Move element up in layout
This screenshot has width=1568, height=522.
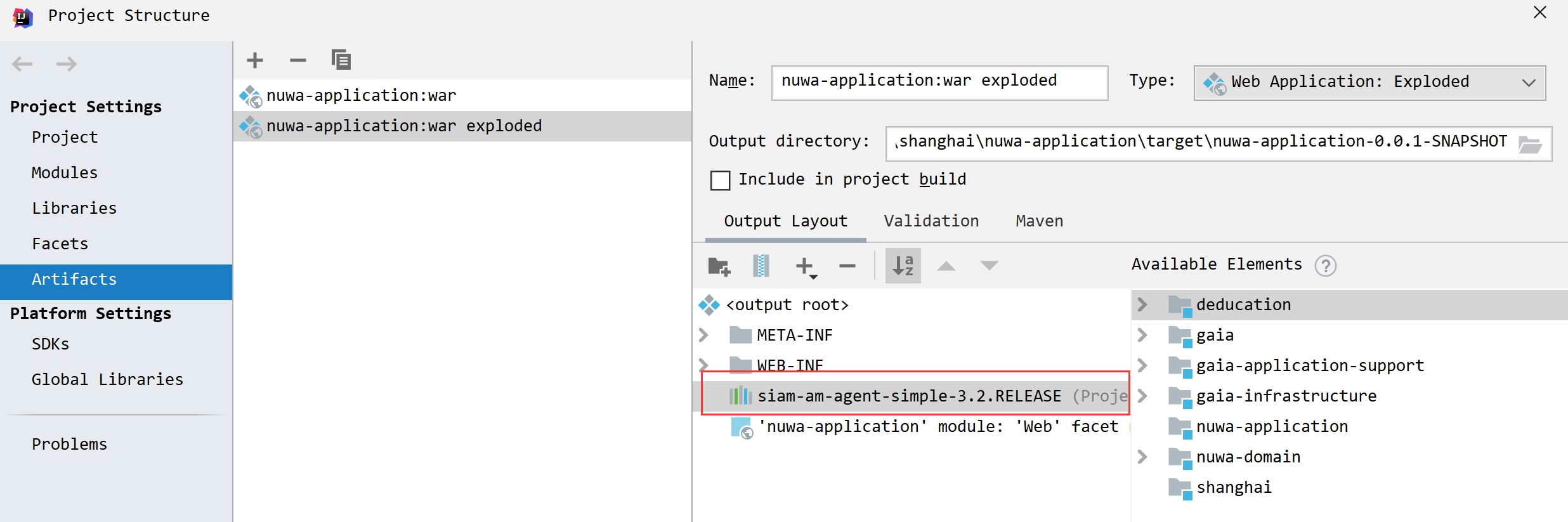point(946,266)
